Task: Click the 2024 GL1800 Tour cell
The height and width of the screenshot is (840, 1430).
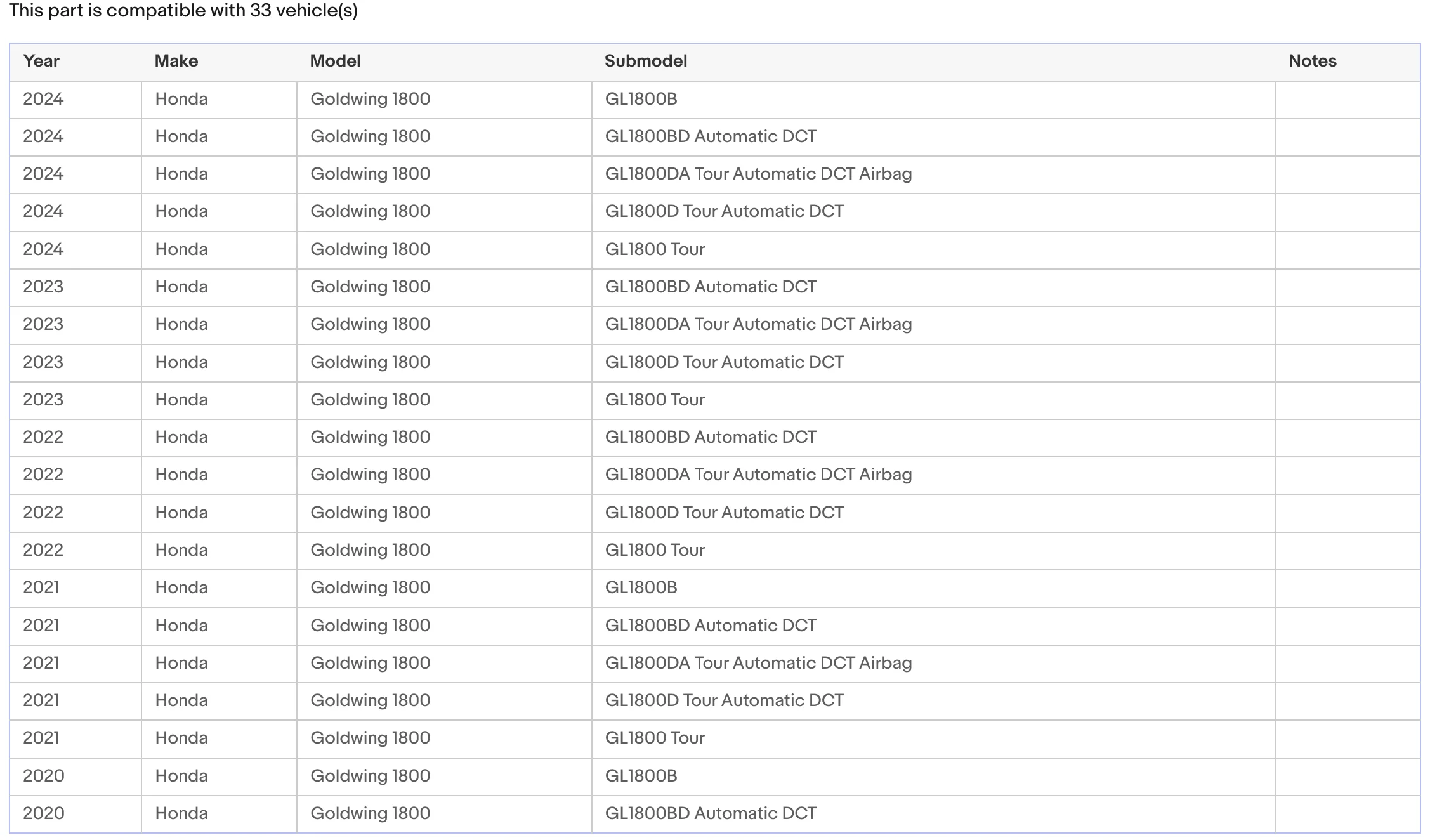Action: pyautogui.click(x=933, y=250)
